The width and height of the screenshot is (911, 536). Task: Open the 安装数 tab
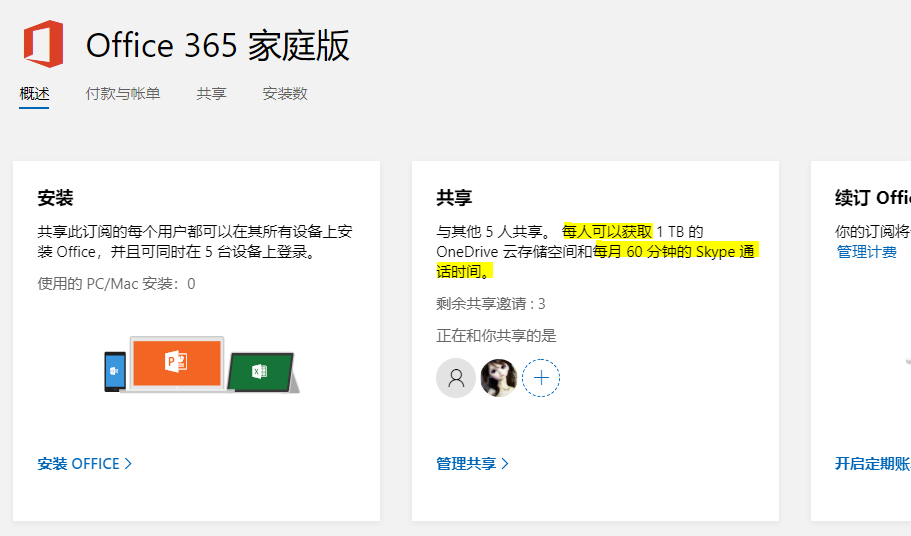(285, 93)
